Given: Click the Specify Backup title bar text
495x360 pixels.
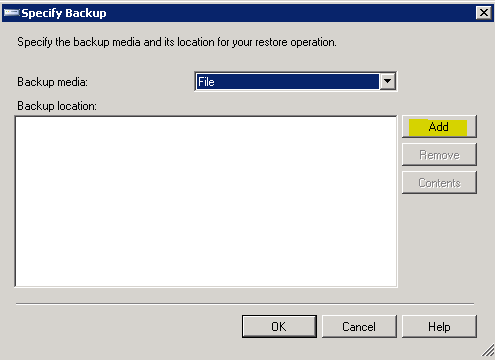Looking at the screenshot, I should [64, 13].
